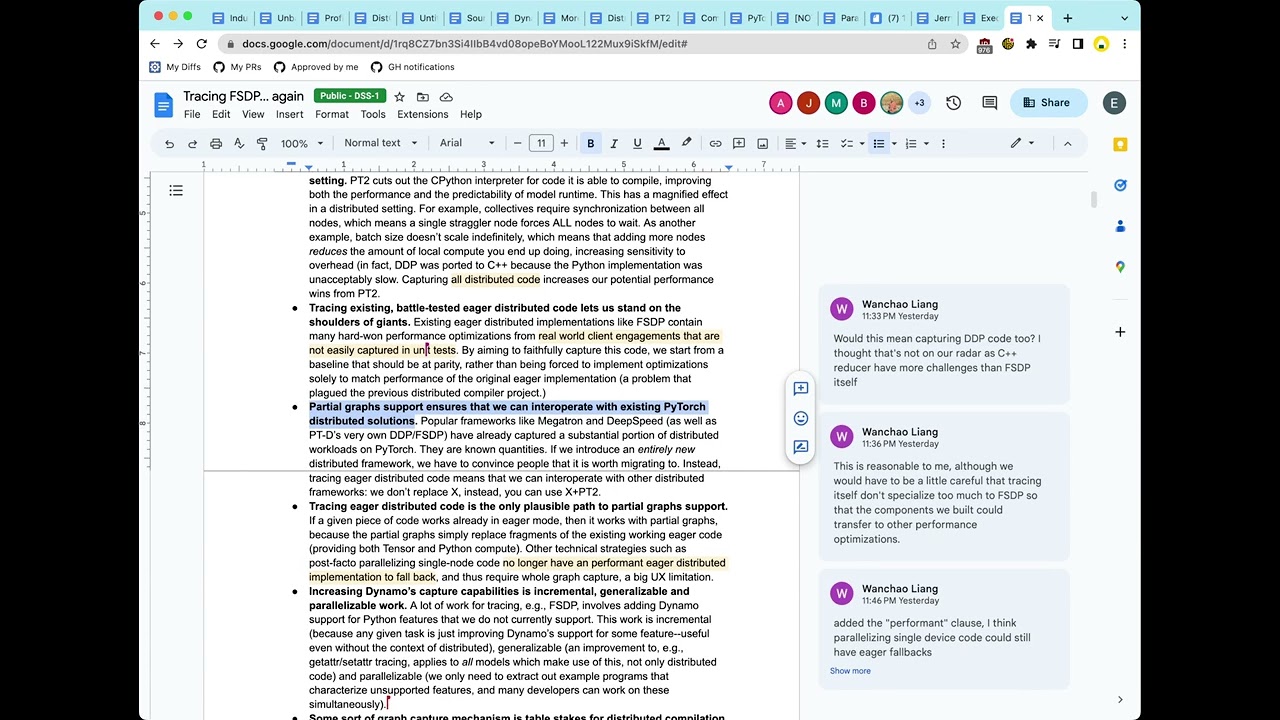Show the document outline

pyautogui.click(x=176, y=190)
